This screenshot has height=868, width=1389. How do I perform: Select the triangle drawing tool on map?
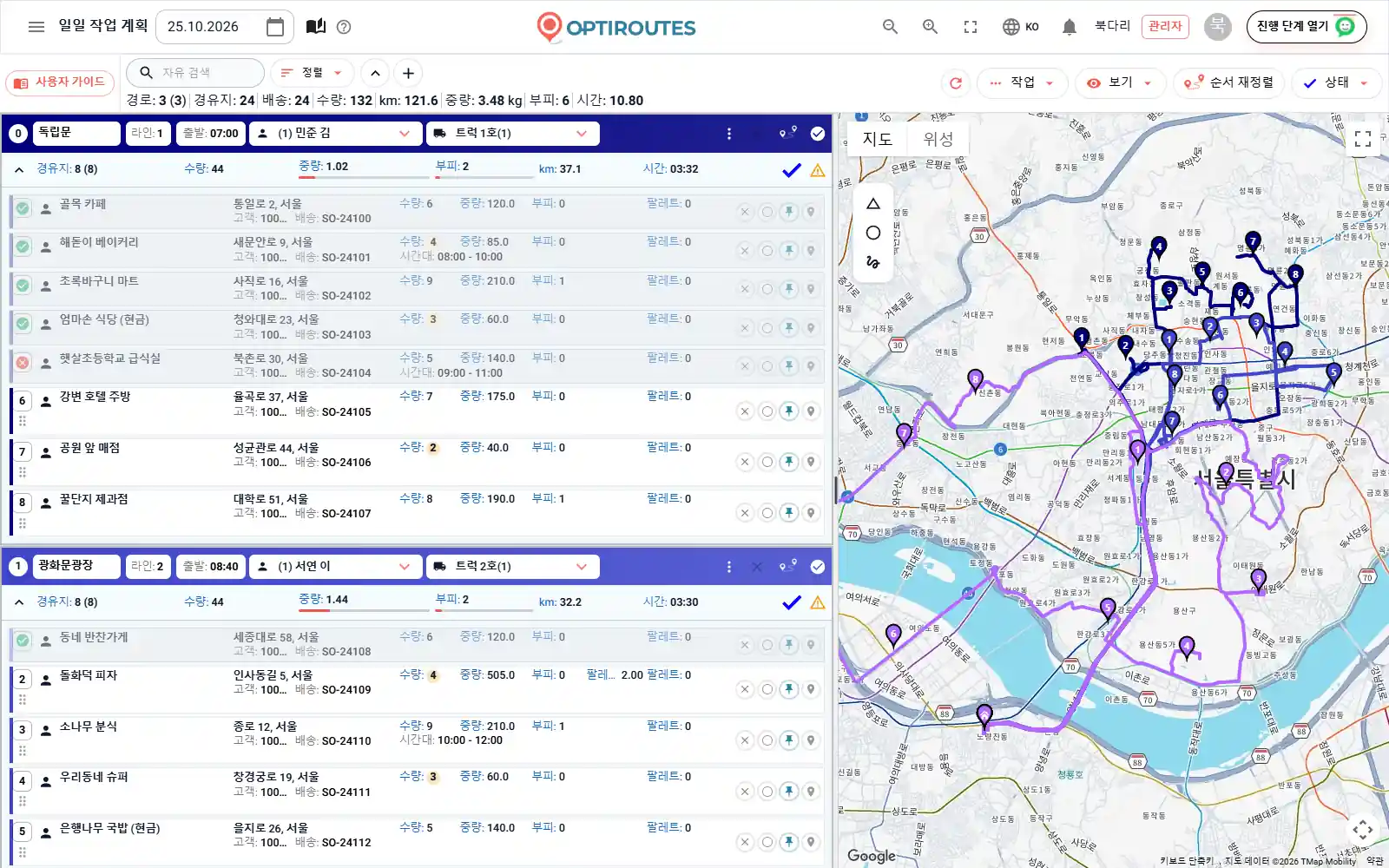pyautogui.click(x=873, y=204)
